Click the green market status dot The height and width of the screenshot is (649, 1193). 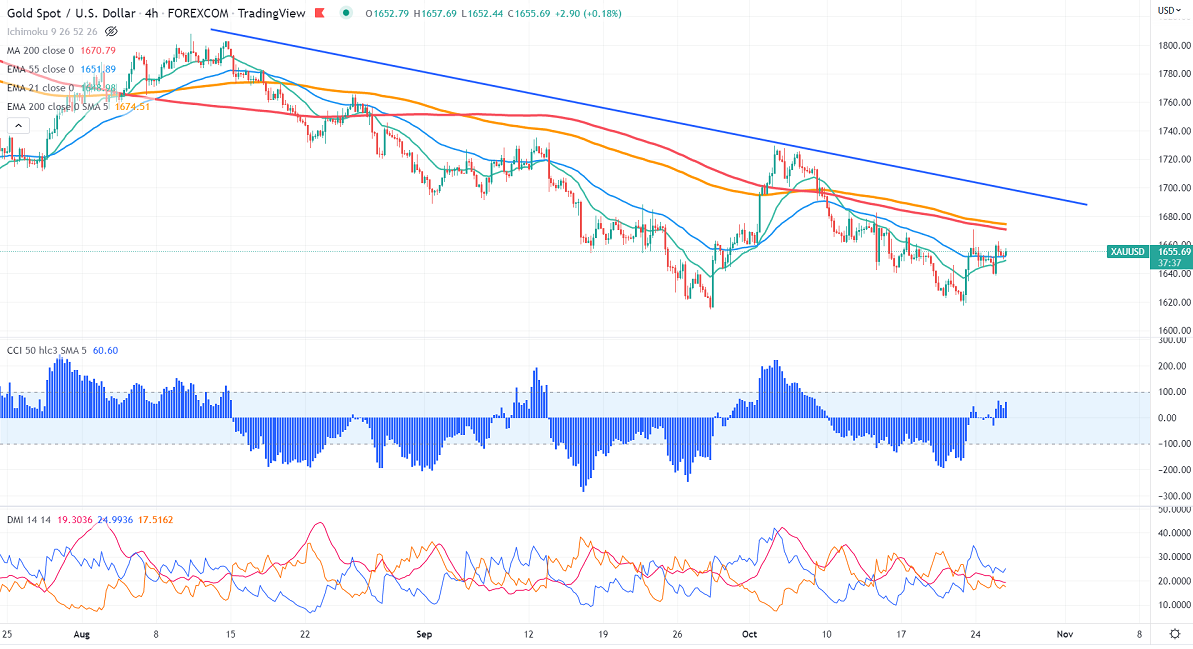[346, 13]
